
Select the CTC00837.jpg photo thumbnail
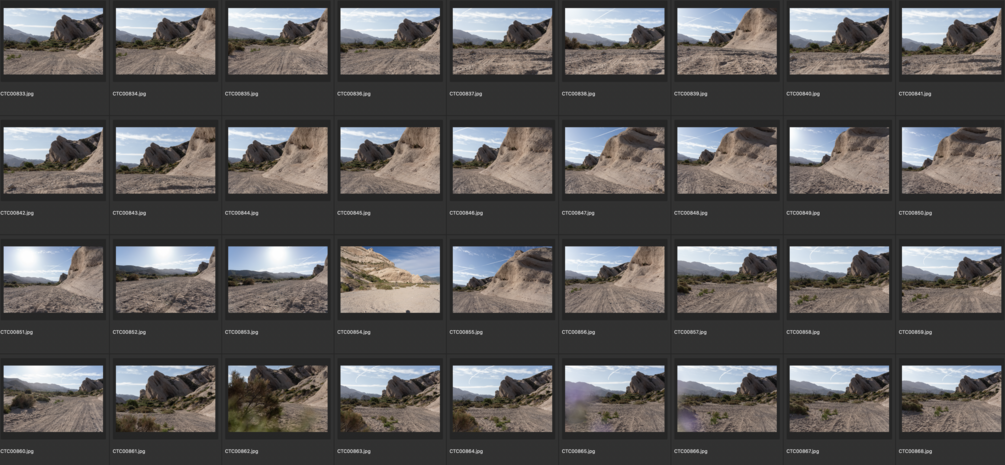tap(502, 41)
